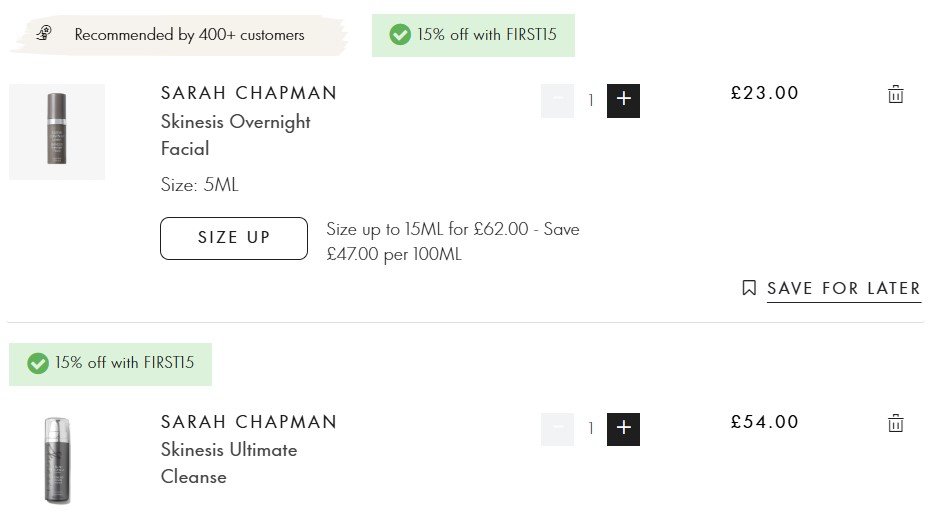Click the Ultimate Cleanse quantity number field
Screen dimensions: 931x517
pyautogui.click(x=591, y=429)
